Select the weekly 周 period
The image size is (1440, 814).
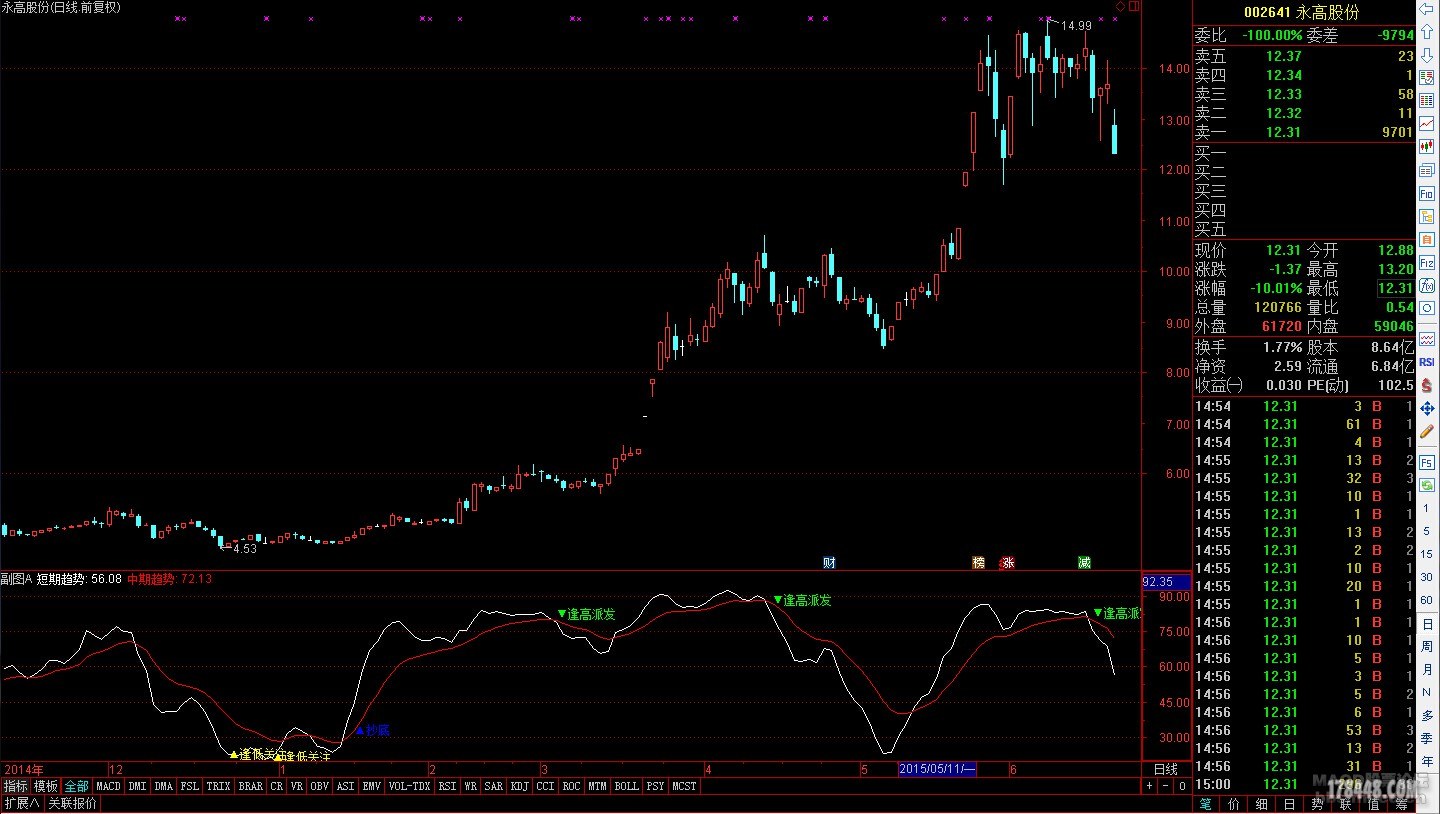click(x=1427, y=647)
